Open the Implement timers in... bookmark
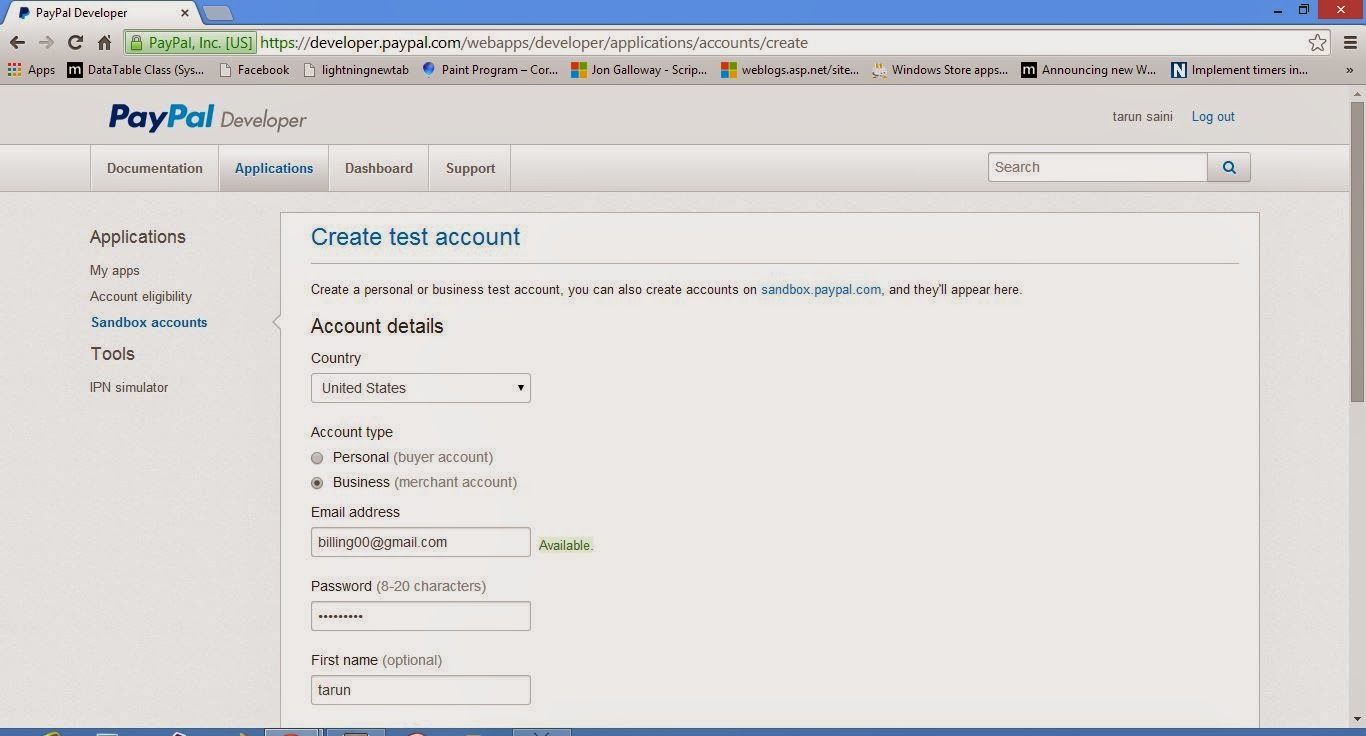The image size is (1366, 736). 1240,70
